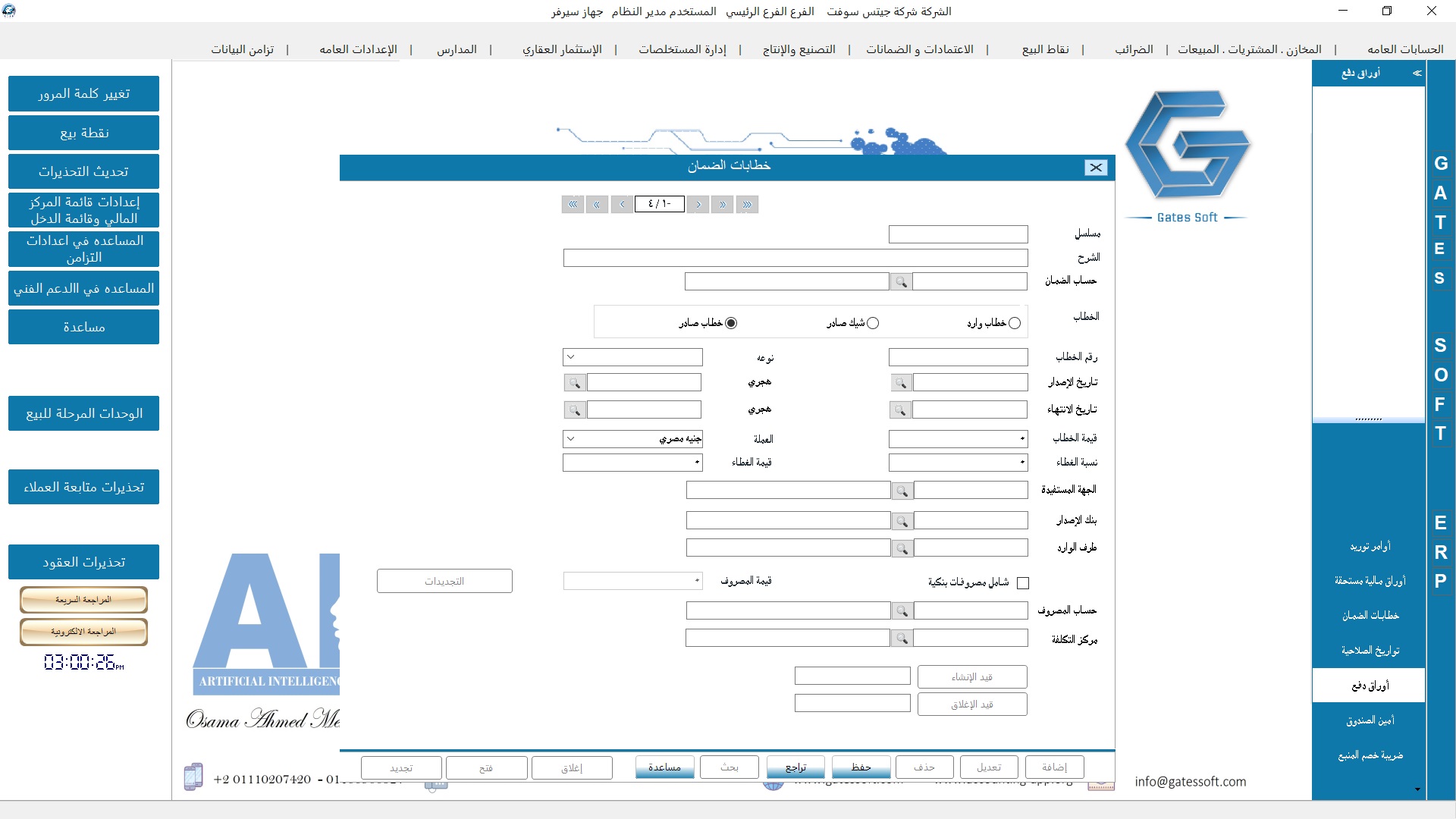Open الحسابات العامه menu
The image size is (1456, 819).
[1405, 49]
